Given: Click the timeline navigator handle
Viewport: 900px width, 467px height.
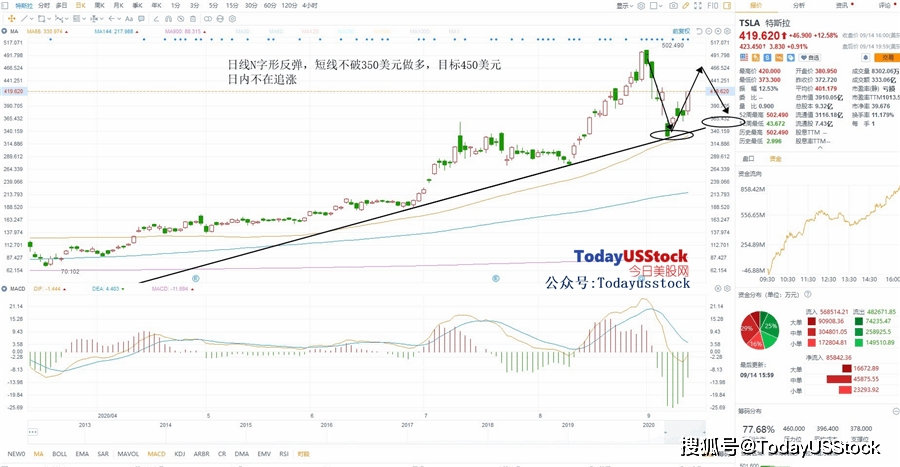Looking at the screenshot, I should tap(32, 431).
